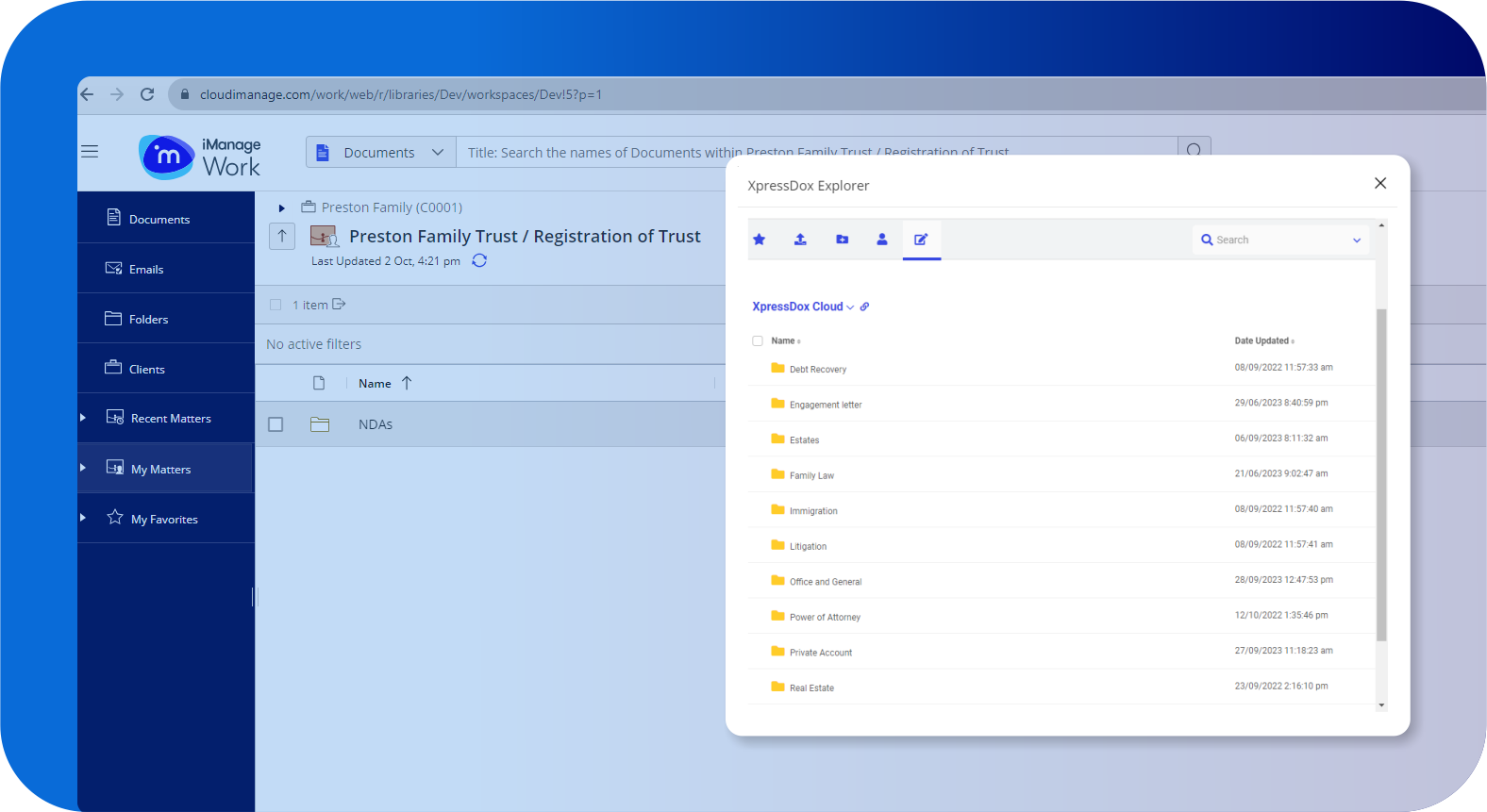The width and height of the screenshot is (1487, 812).
Task: Open the Power of Attorney folder
Action: click(825, 617)
